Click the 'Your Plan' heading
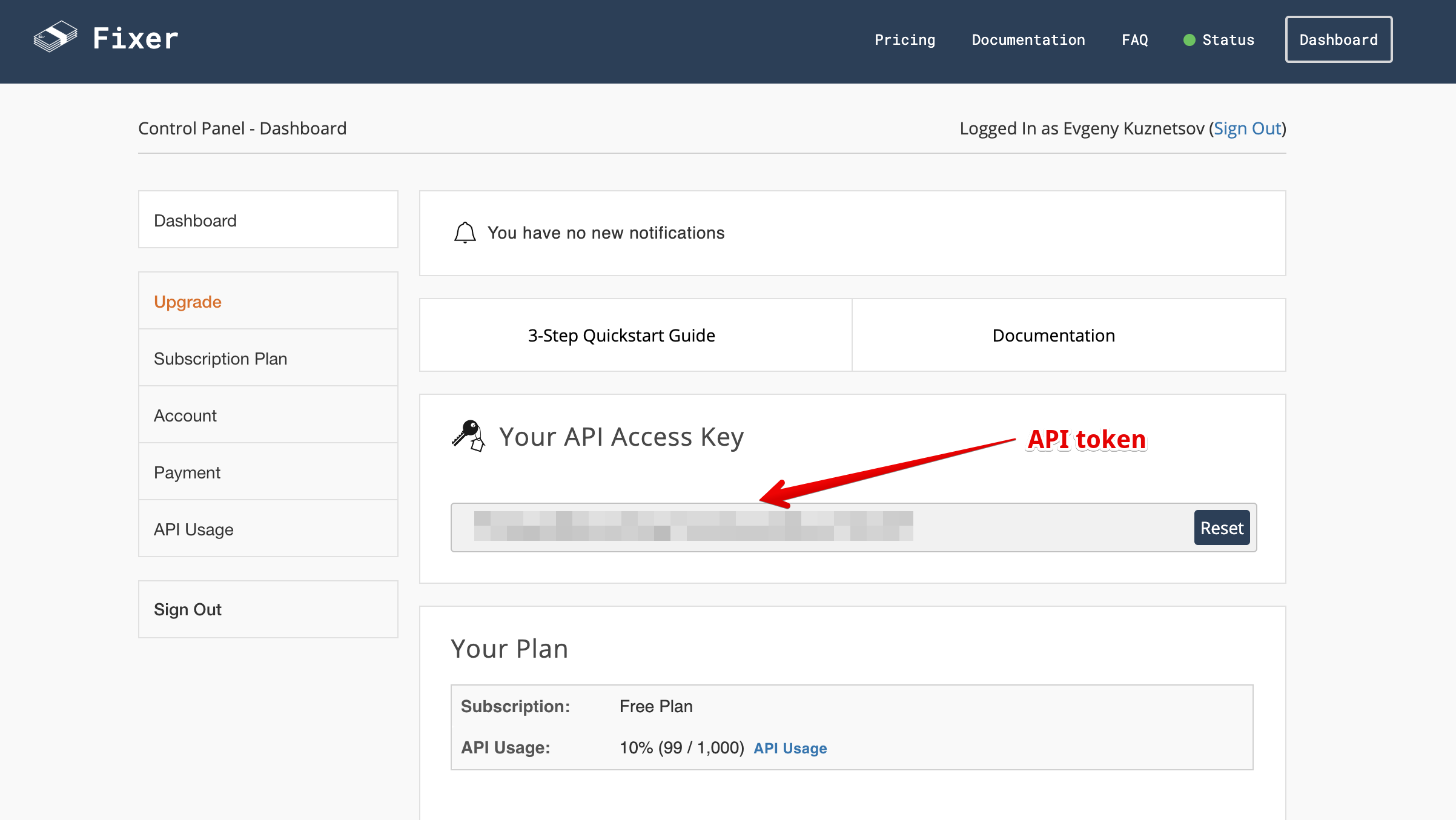 pyautogui.click(x=509, y=649)
